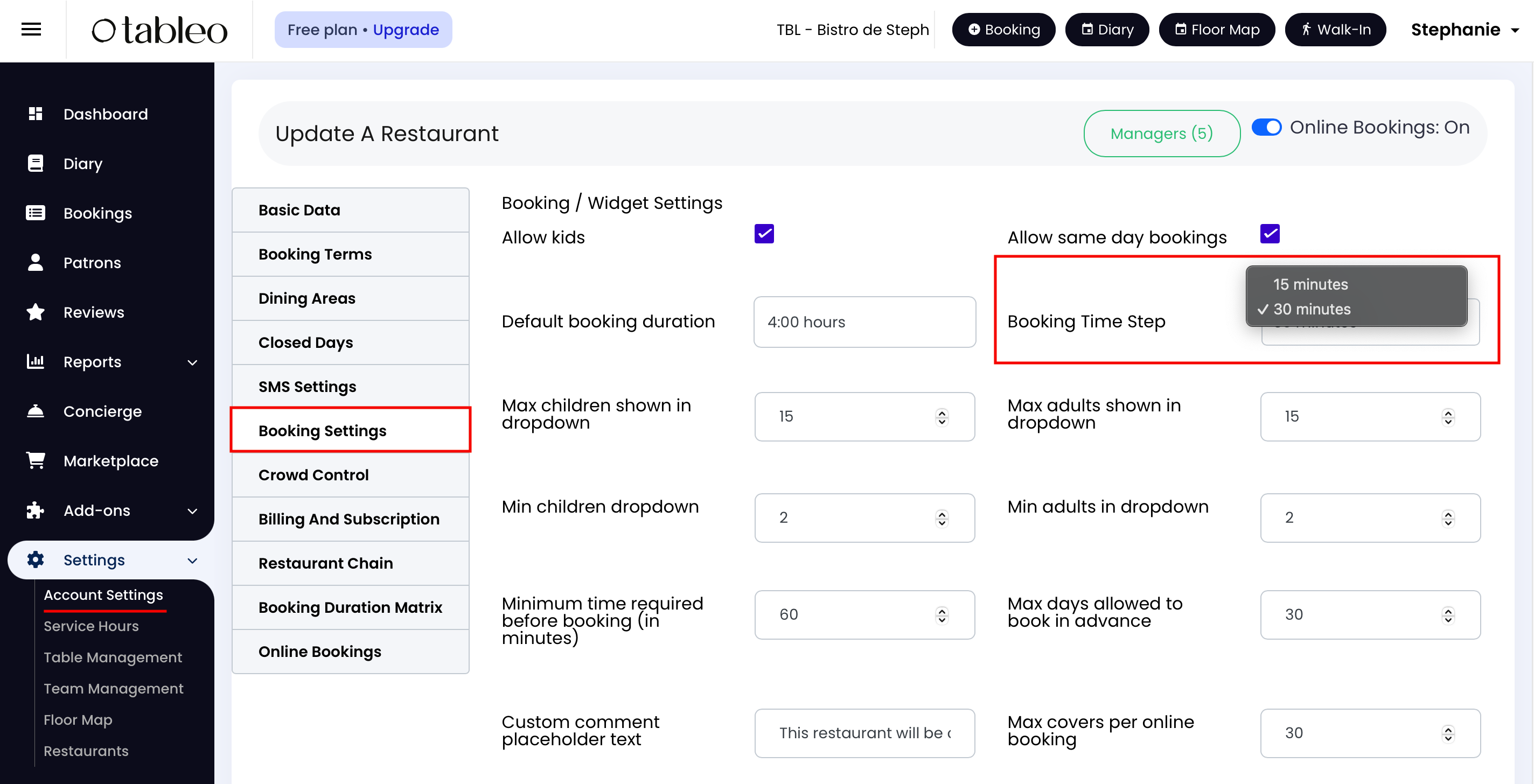Image resolution: width=1534 pixels, height=784 pixels.
Task: Click the Managers (5) button
Action: pyautogui.click(x=1161, y=134)
